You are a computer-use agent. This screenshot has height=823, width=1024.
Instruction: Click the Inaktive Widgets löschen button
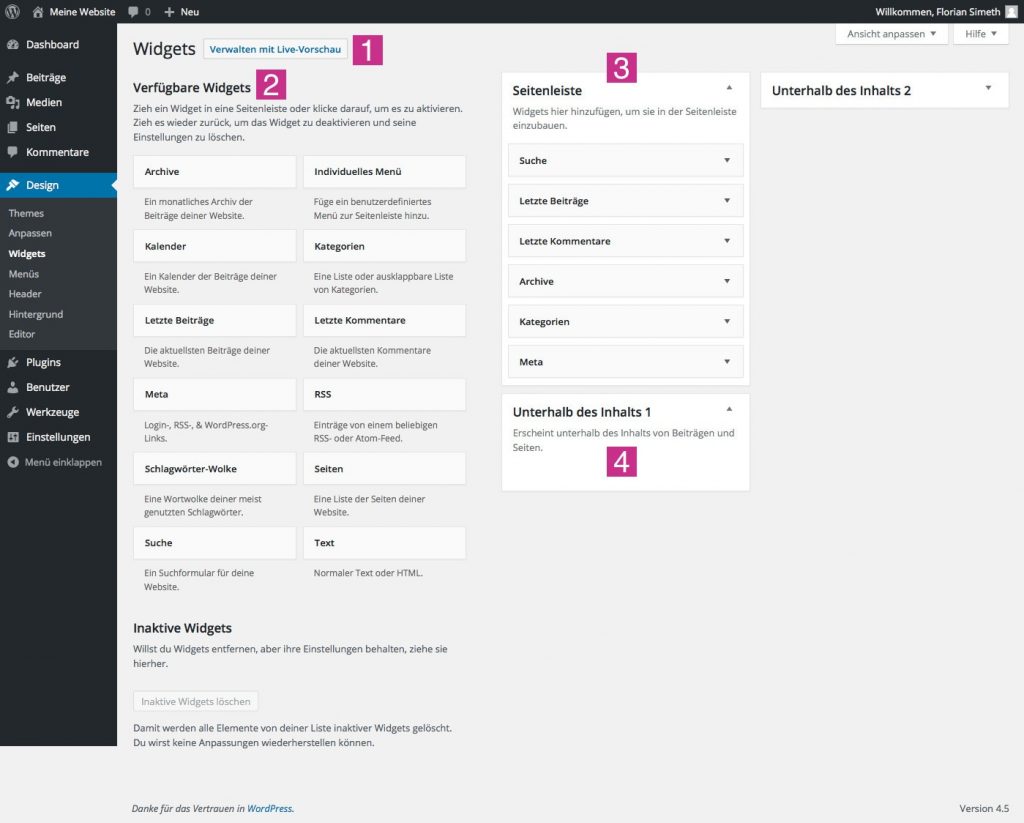point(195,701)
